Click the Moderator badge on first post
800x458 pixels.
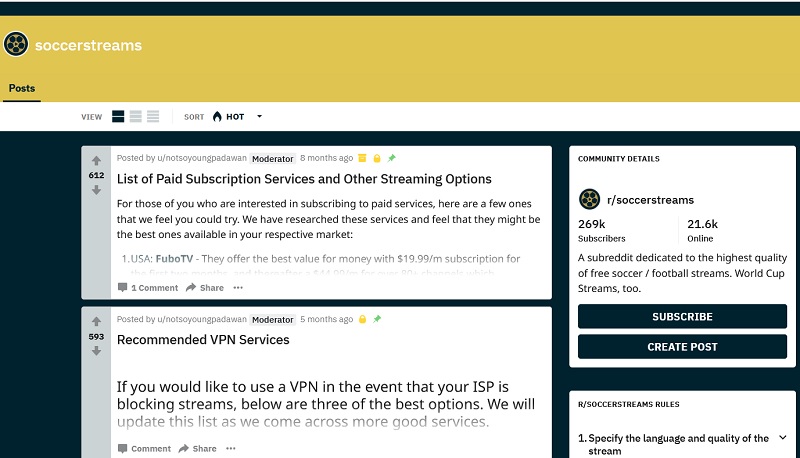272,159
